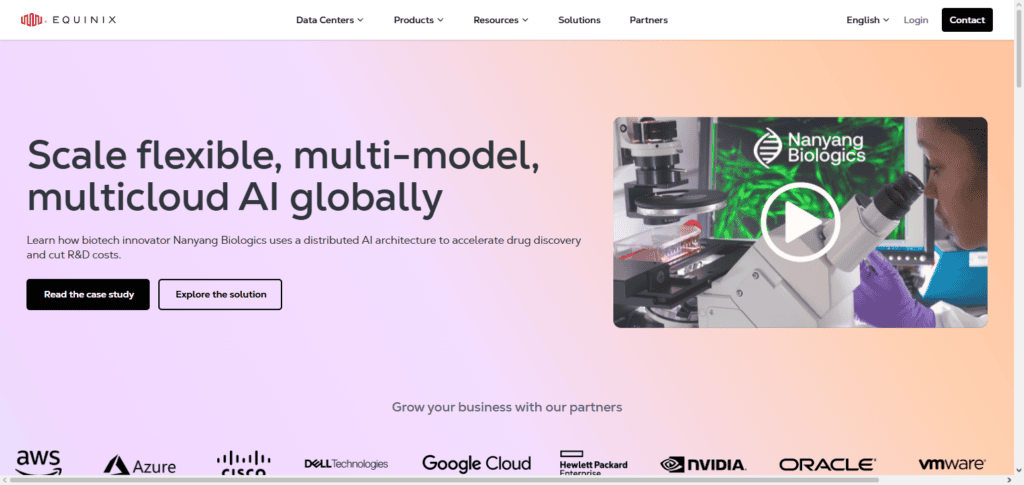1024x485 pixels.
Task: Open the Google Cloud partner logo
Action: (x=476, y=463)
